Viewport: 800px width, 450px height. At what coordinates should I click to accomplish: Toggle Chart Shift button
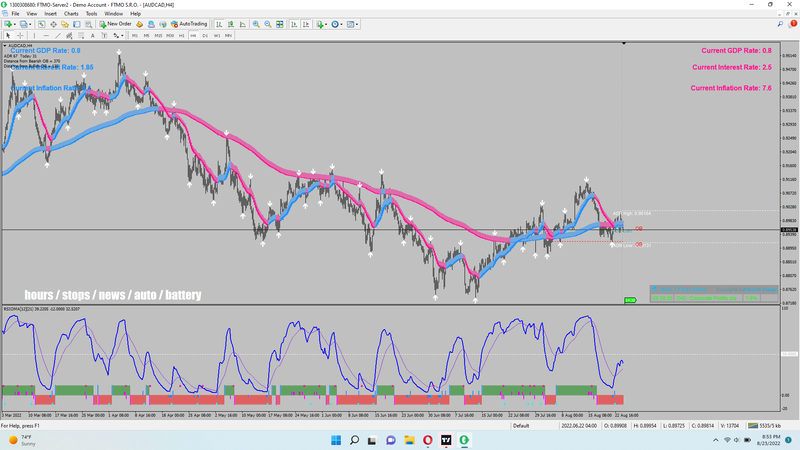coord(306,24)
